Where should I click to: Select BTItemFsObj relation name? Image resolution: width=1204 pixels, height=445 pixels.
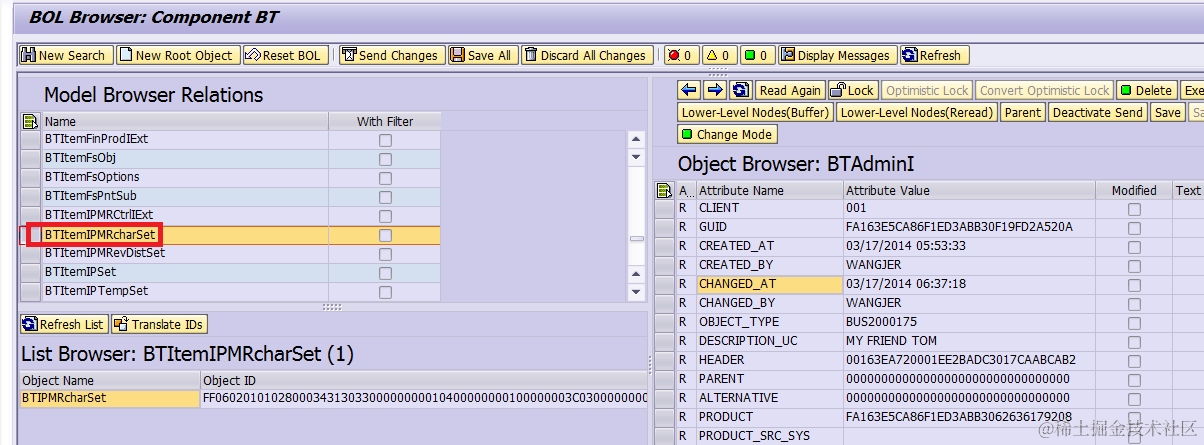81,158
